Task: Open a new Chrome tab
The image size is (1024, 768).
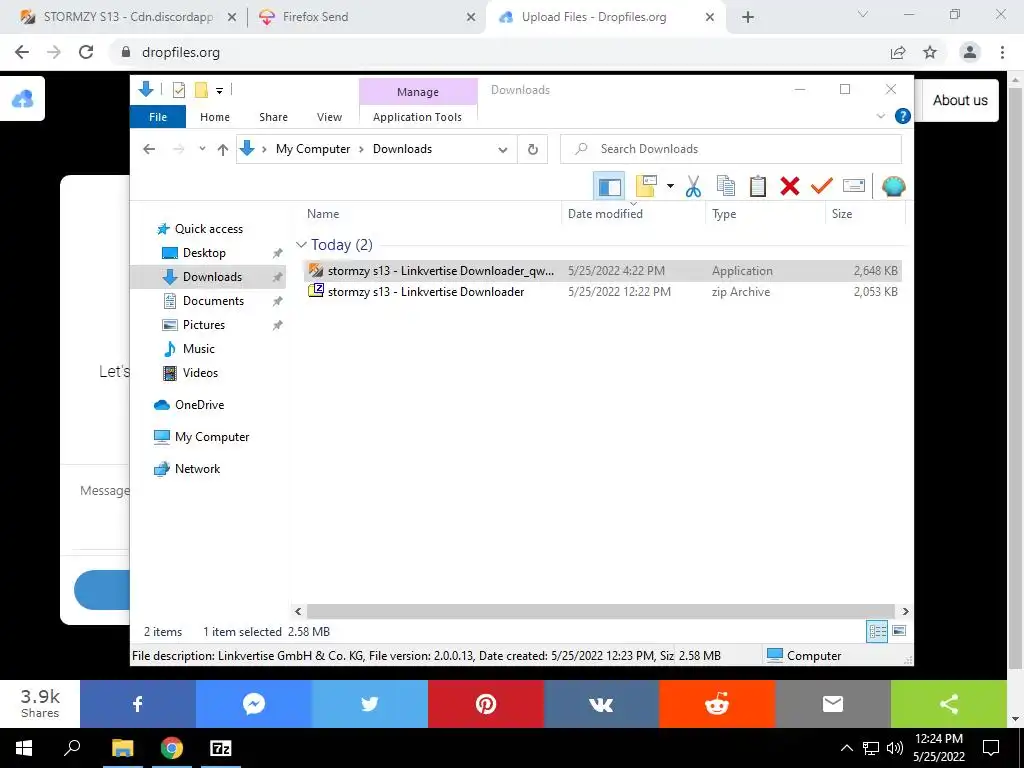Action: pos(748,17)
